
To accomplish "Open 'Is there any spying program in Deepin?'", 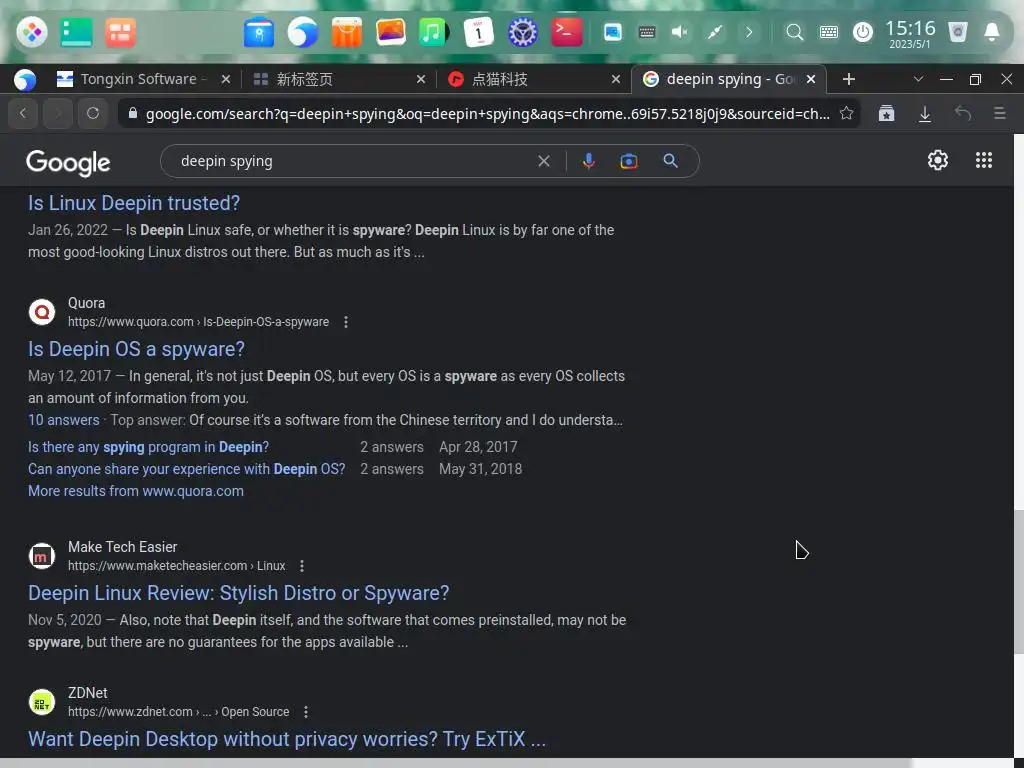I will (x=148, y=447).
